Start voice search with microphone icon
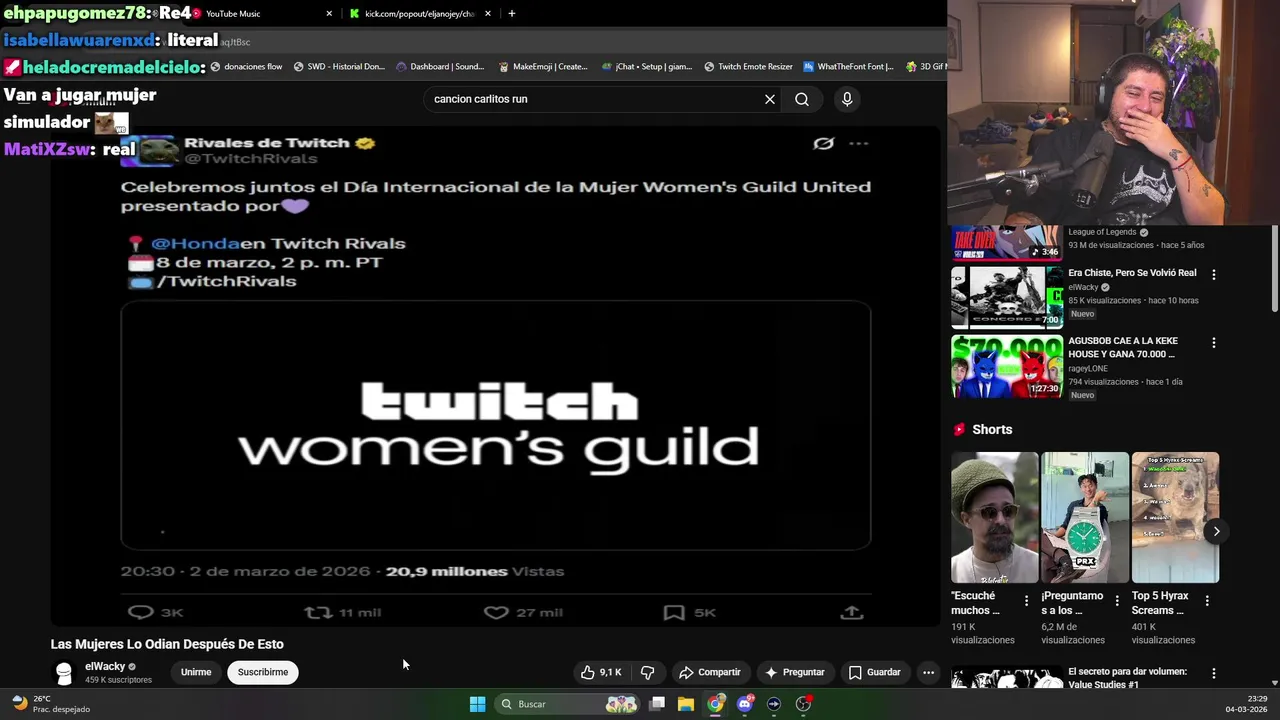1280x720 pixels. tap(847, 99)
